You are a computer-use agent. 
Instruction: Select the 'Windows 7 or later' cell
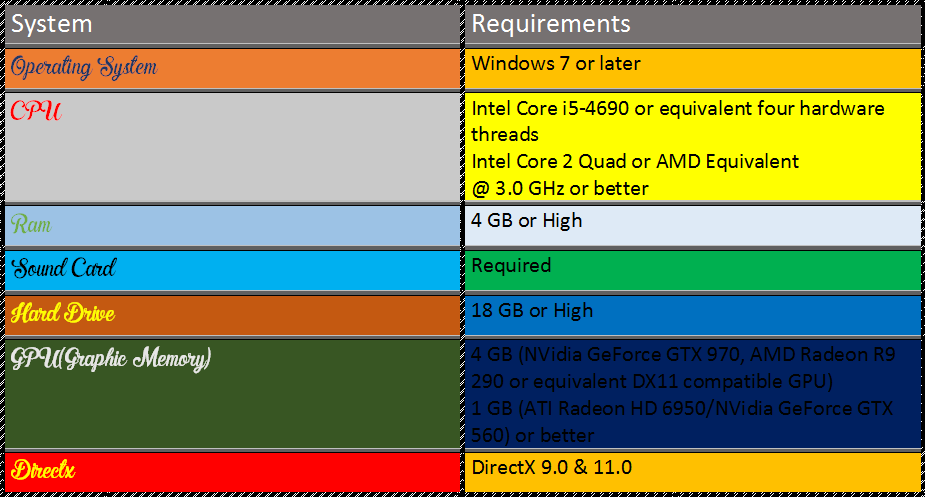693,68
